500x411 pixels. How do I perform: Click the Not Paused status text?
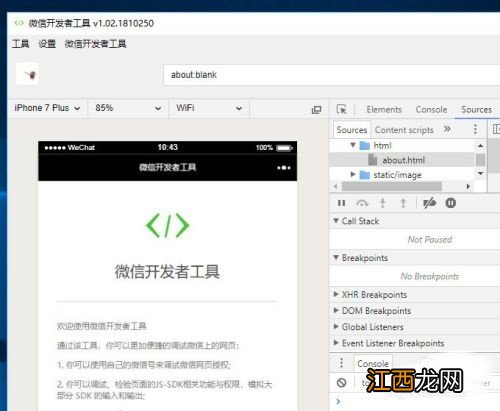[x=430, y=239]
